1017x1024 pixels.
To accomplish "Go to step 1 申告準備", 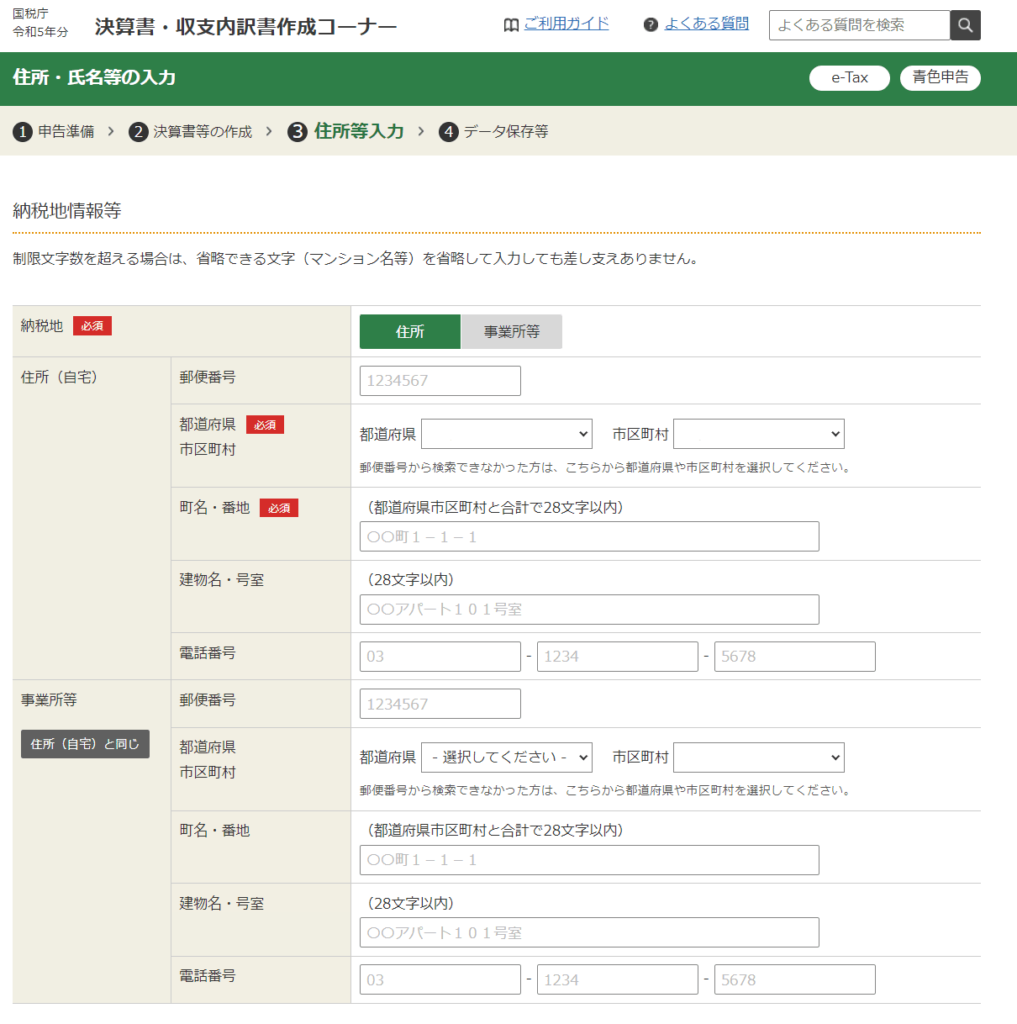I will pyautogui.click(x=54, y=132).
